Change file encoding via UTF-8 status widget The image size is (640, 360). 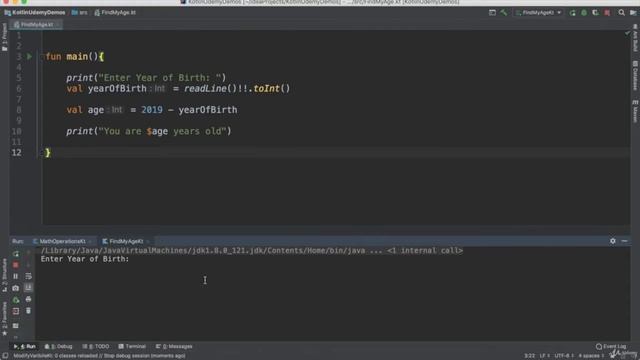pyautogui.click(x=564, y=356)
